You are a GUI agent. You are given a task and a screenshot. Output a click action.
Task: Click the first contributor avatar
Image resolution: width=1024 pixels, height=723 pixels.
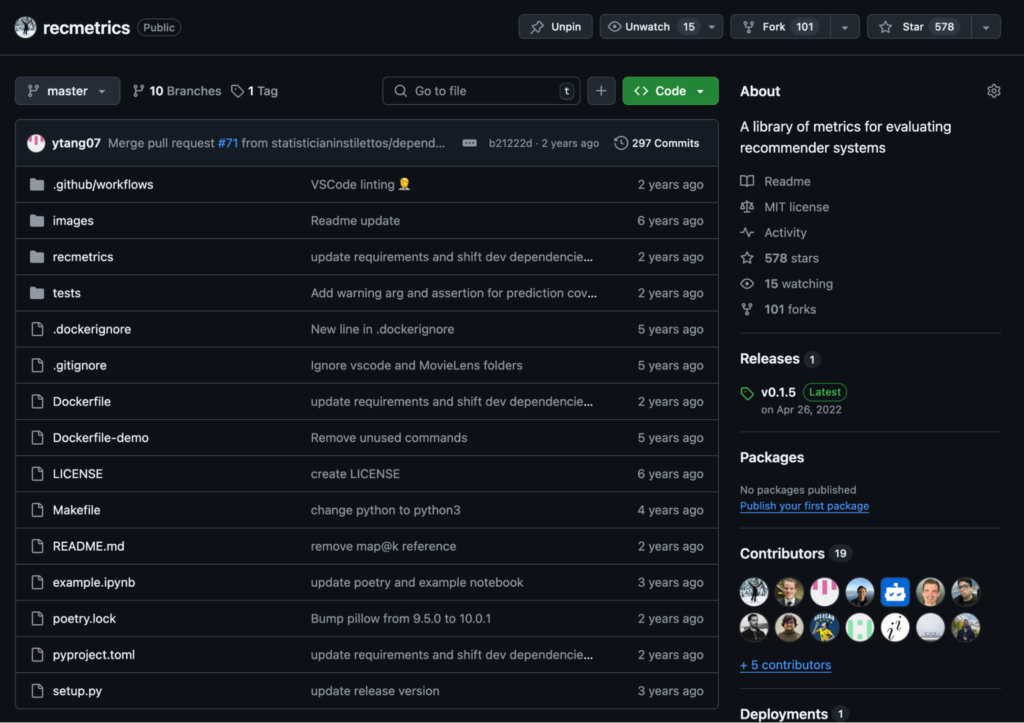pyautogui.click(x=754, y=592)
